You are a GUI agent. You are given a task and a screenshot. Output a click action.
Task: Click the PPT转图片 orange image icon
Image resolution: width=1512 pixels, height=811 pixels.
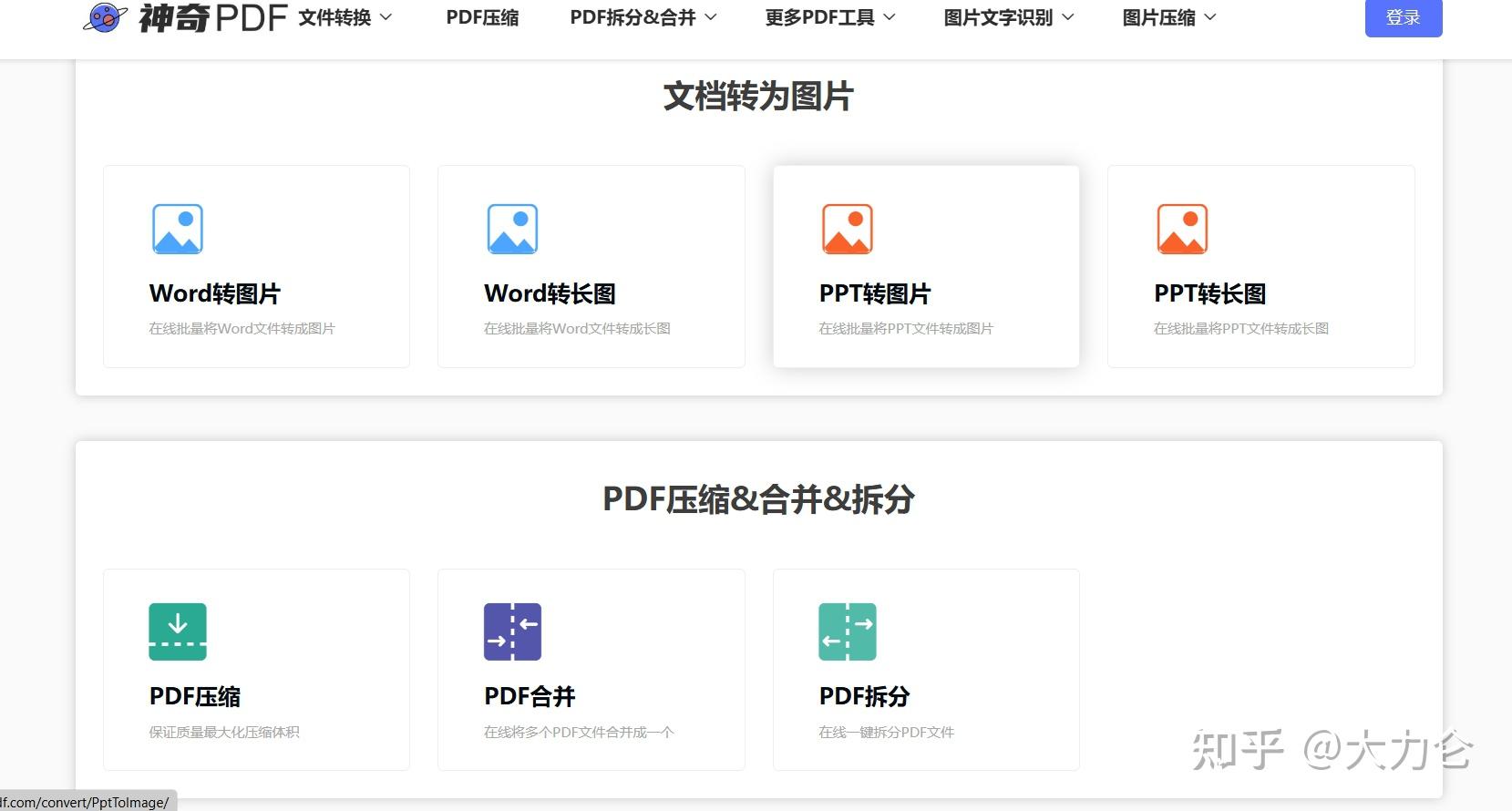tap(847, 229)
